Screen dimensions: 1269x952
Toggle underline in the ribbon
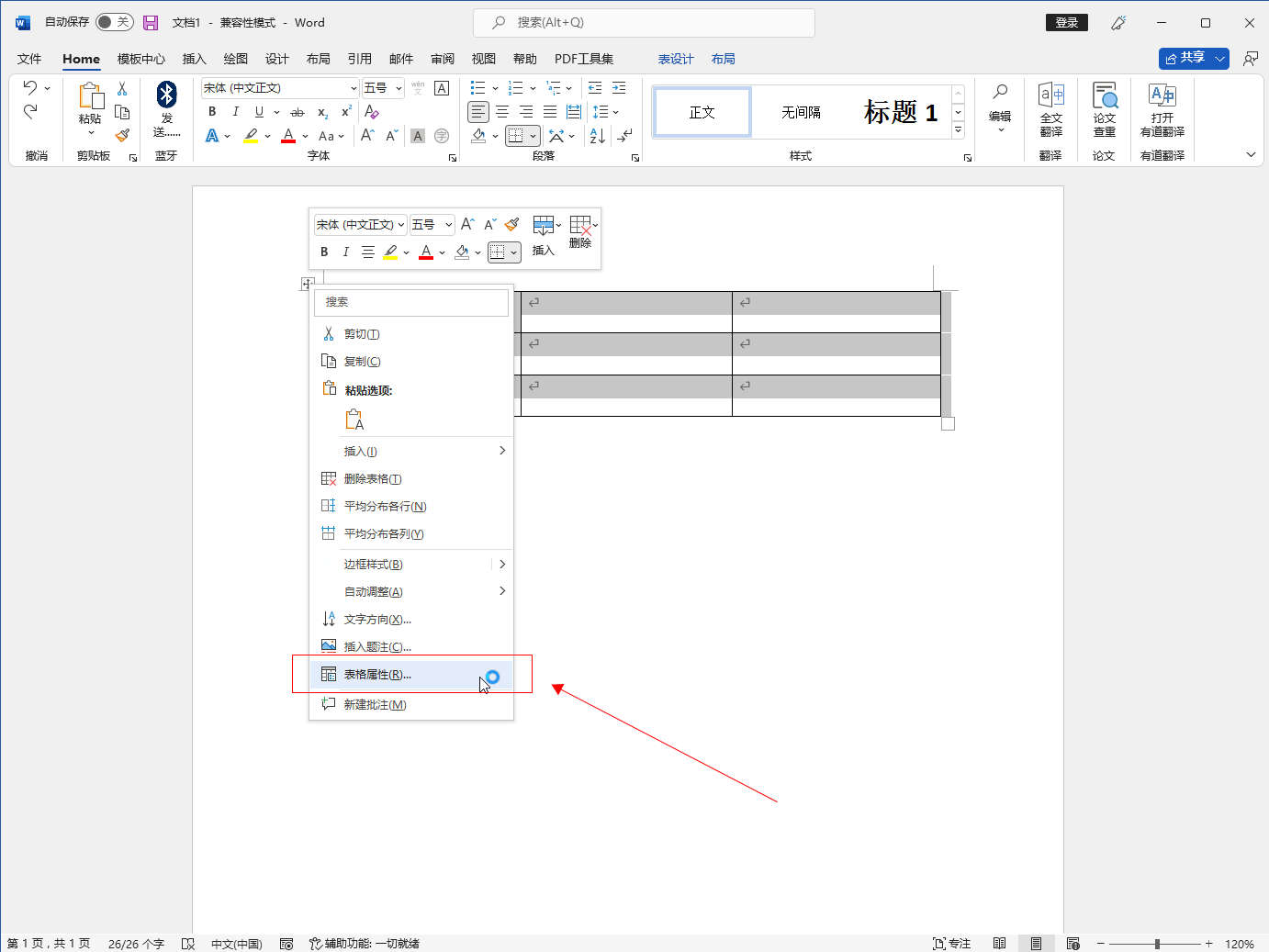259,111
